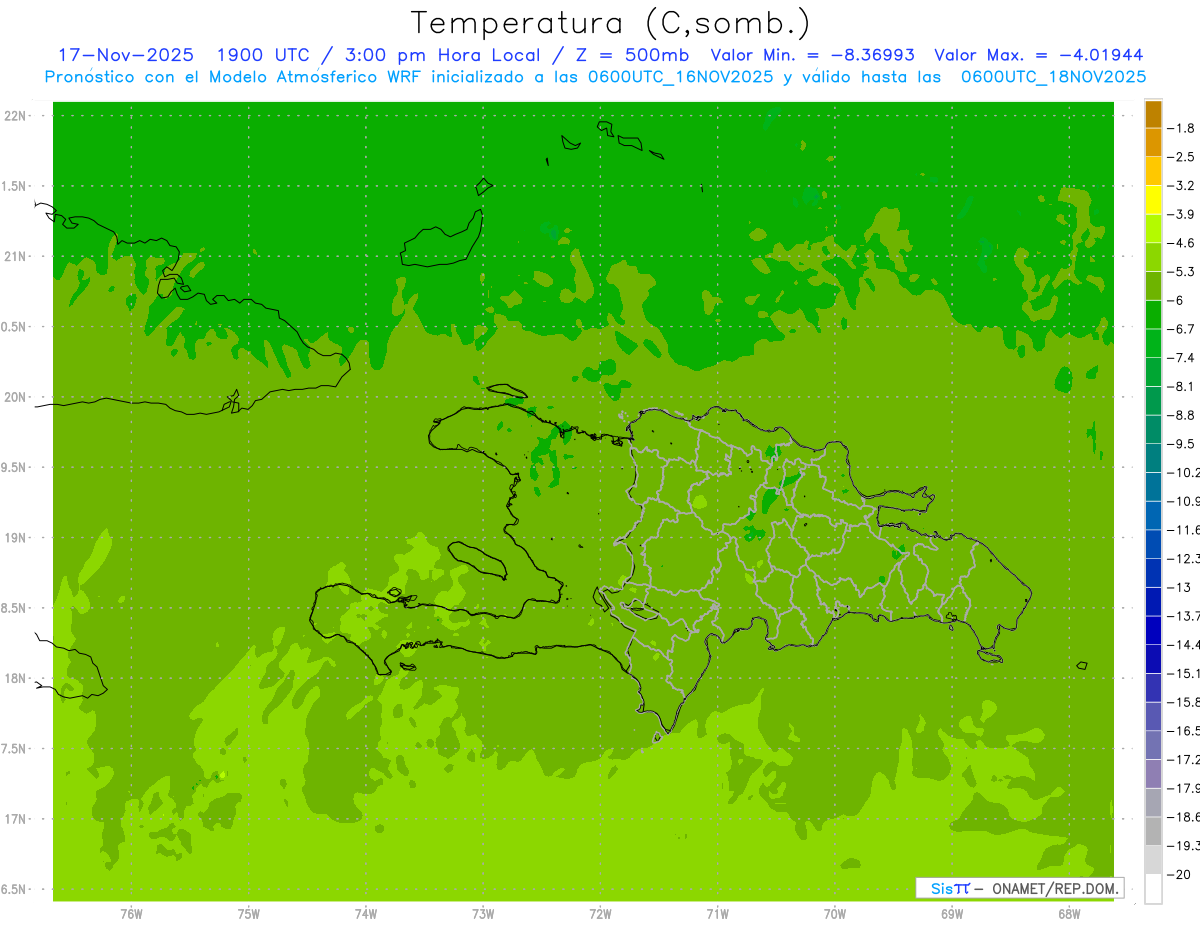The width and height of the screenshot is (1200, 927).
Task: Click the '-1.8' legend value
Action: (1181, 128)
